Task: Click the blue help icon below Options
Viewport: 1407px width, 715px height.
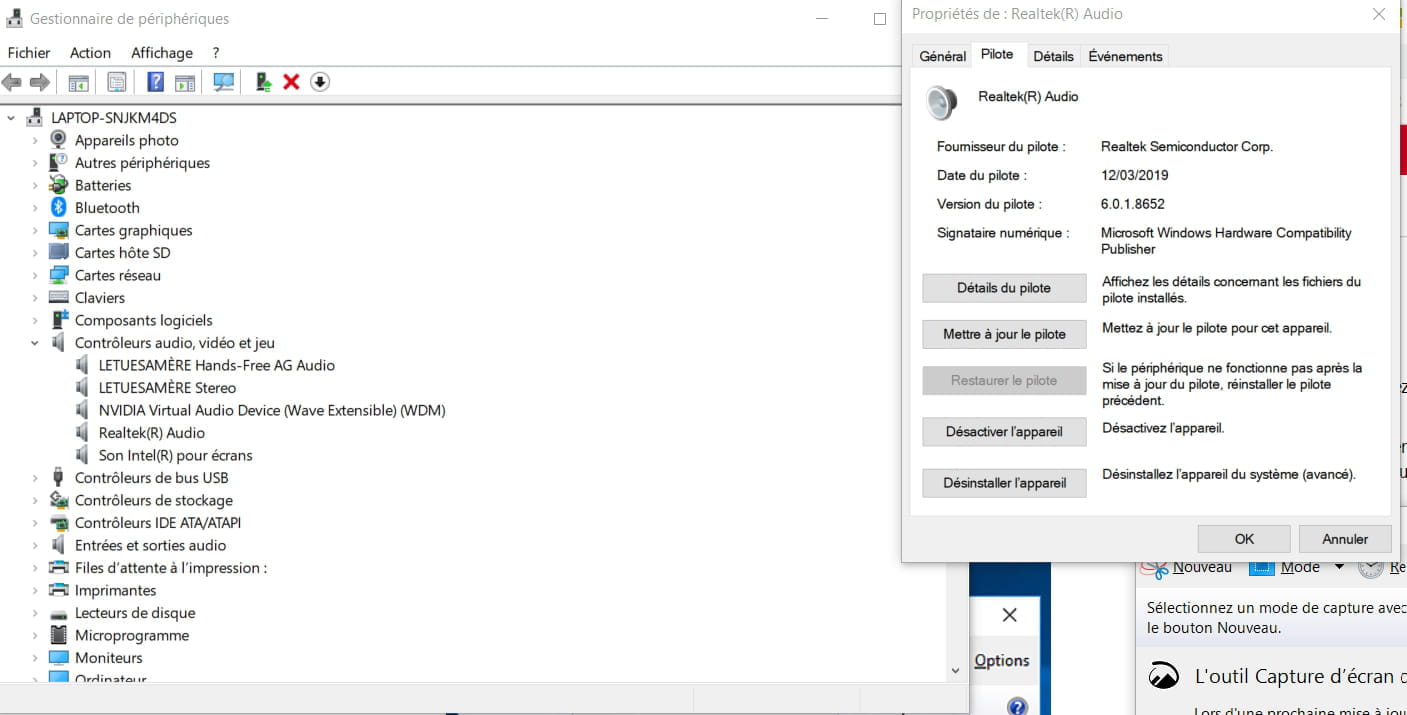Action: click(x=1018, y=706)
